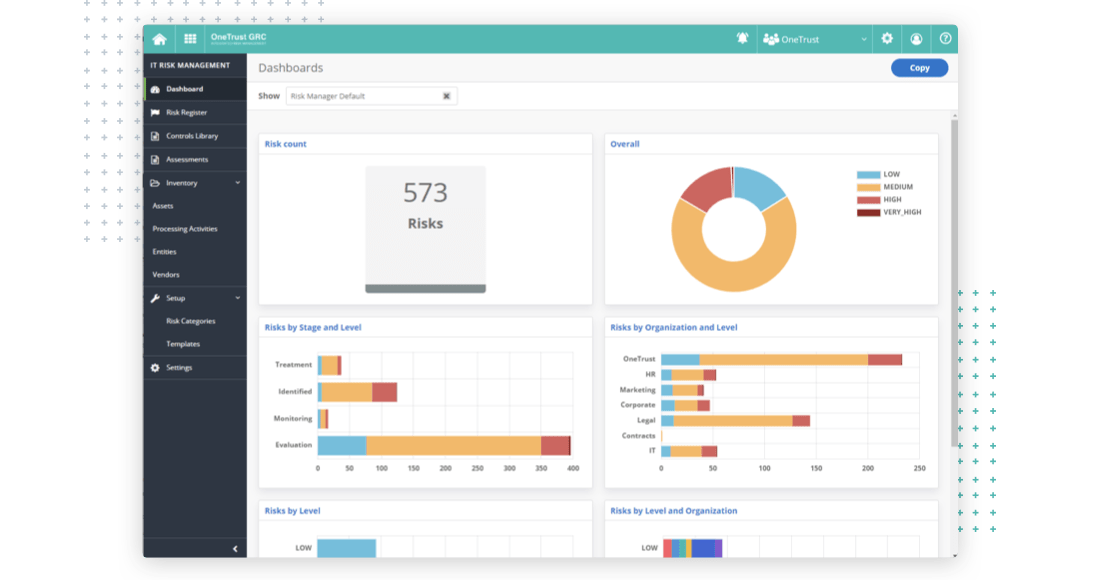Toggle the HIGH legend swatch

(868, 200)
